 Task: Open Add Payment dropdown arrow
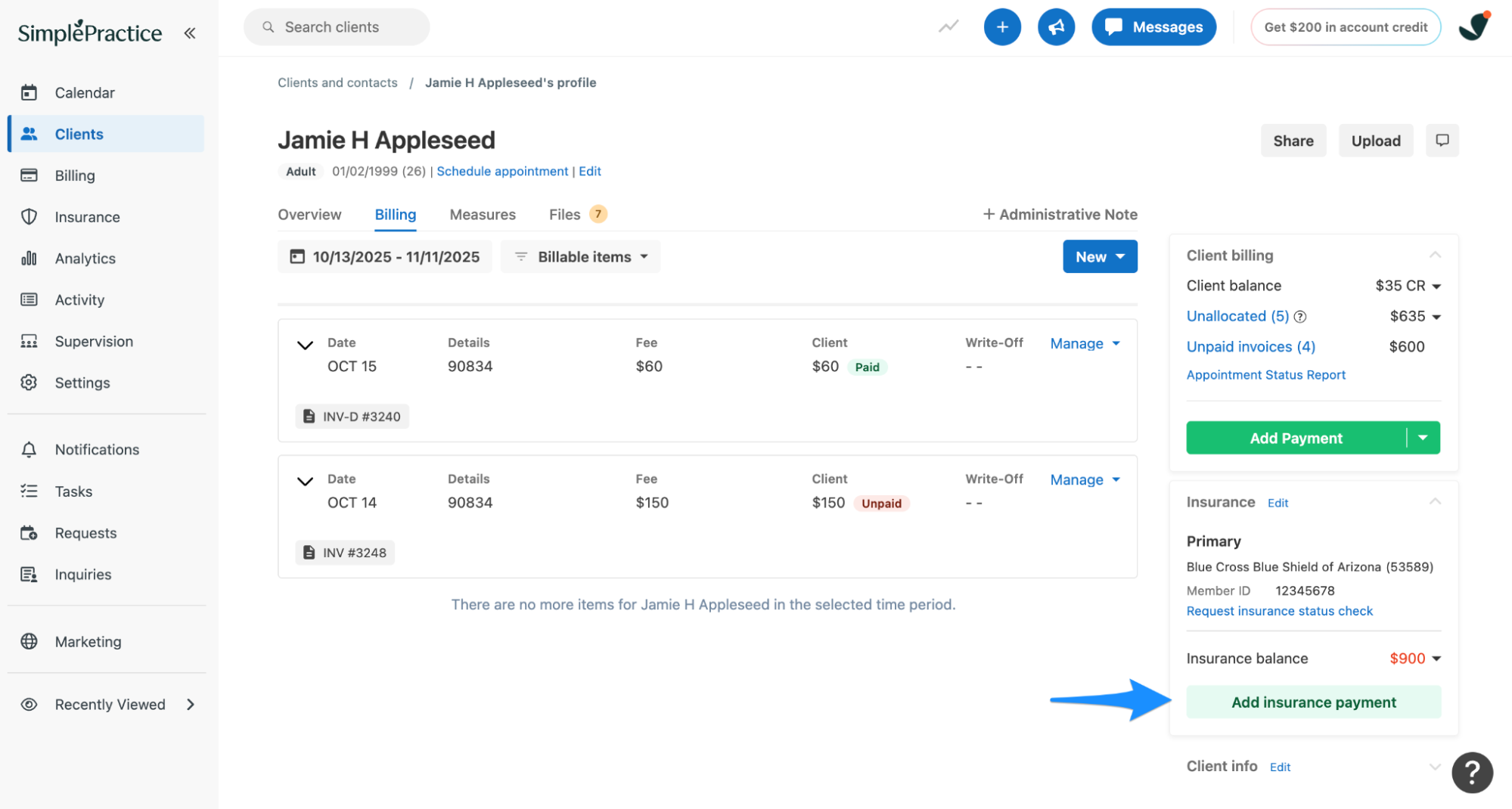coord(1424,439)
